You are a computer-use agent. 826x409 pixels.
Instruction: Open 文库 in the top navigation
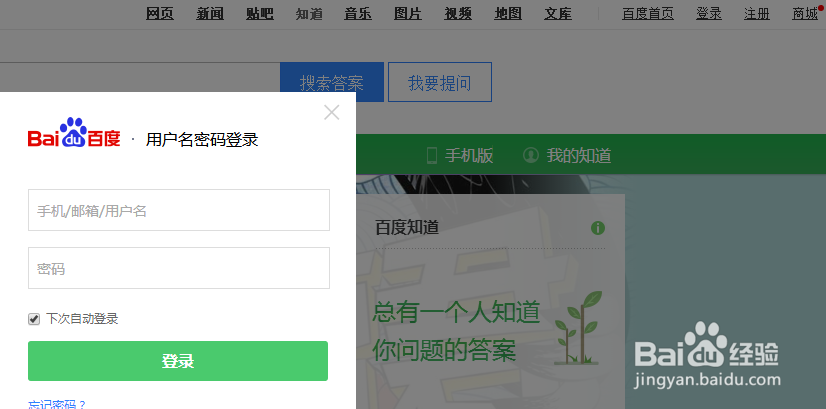[x=558, y=14]
